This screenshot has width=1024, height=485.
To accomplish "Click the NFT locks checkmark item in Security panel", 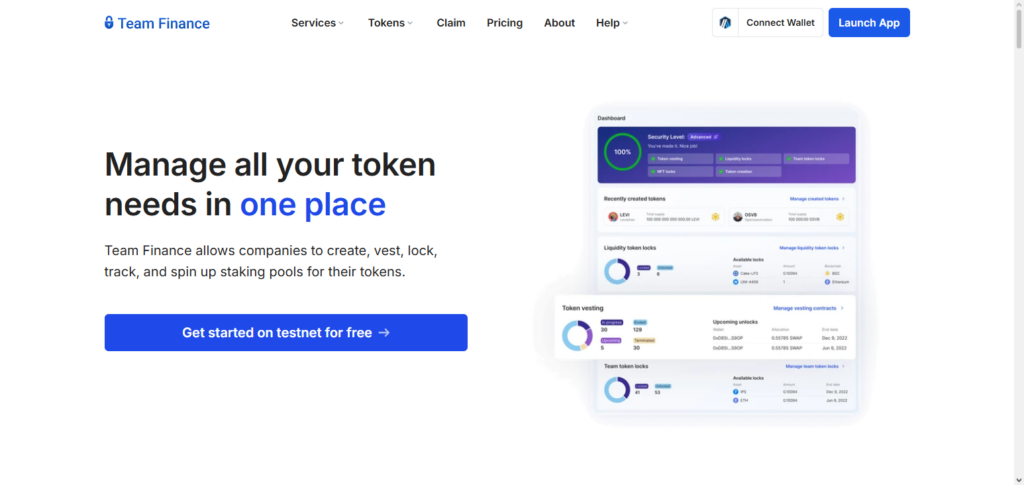I will 680,171.
